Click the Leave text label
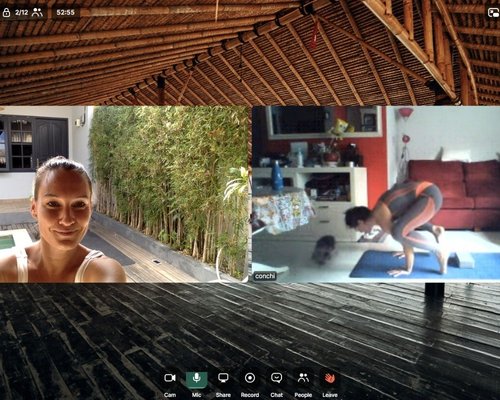Viewport: 500px width, 400px height. [x=330, y=395]
